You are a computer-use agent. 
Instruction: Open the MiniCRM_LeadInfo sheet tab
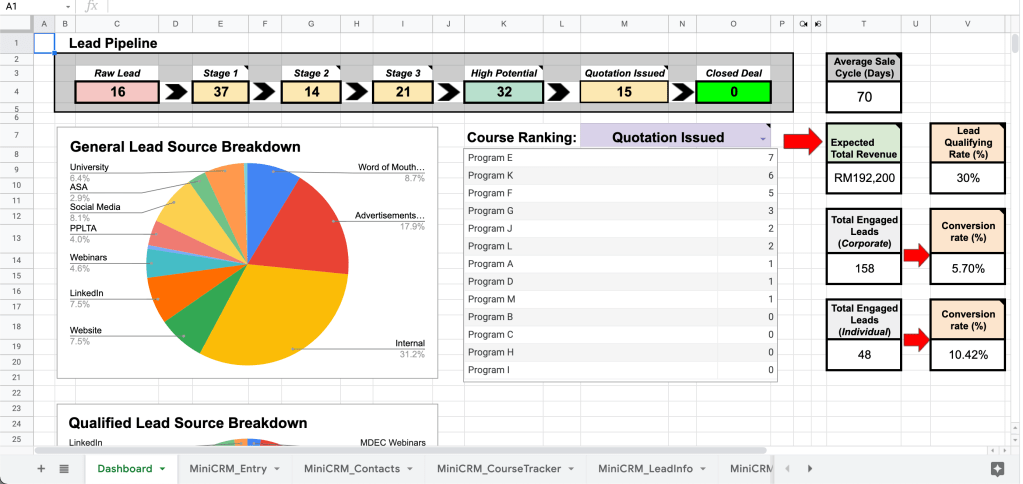[x=646, y=468]
